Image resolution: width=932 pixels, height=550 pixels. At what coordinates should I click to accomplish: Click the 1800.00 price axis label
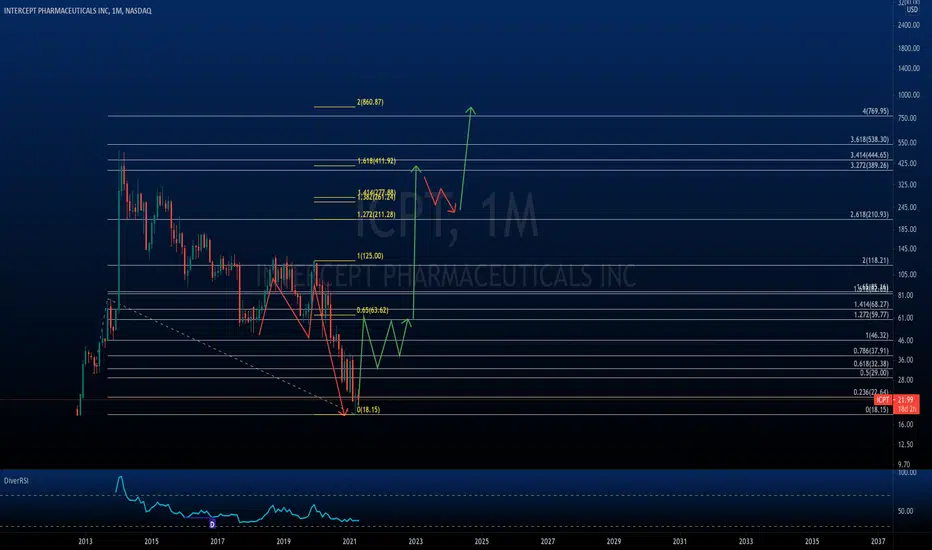(x=909, y=49)
